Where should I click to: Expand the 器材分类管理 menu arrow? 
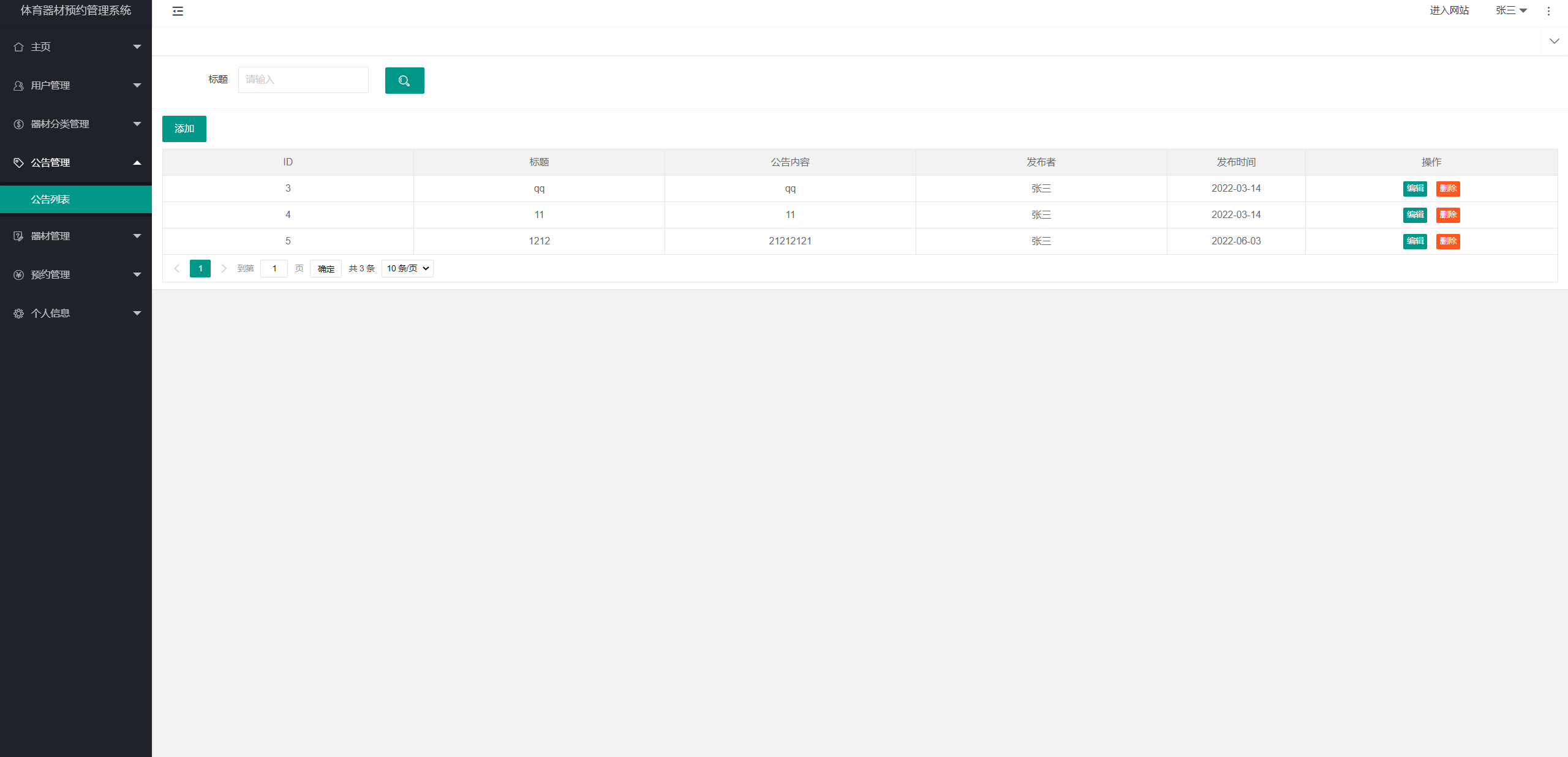[137, 124]
